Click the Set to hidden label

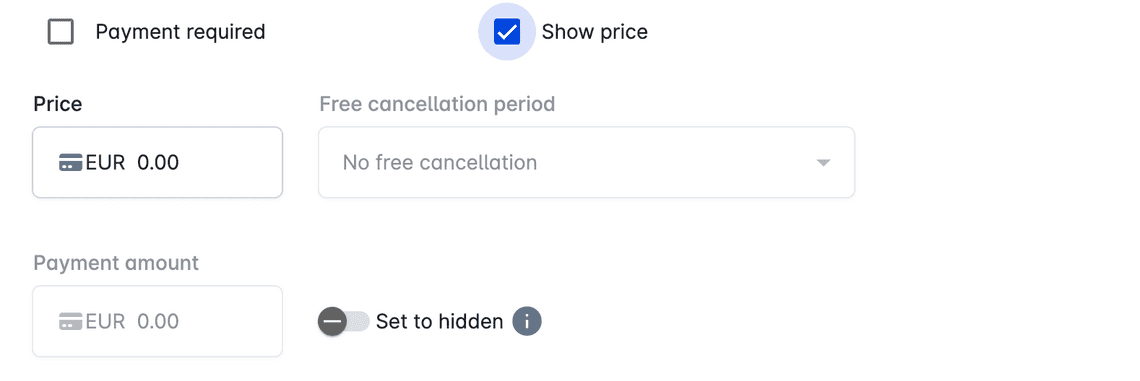439,321
